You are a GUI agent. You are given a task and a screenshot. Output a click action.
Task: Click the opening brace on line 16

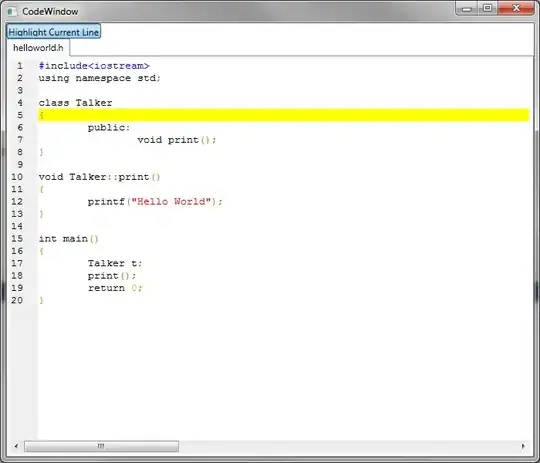41,251
